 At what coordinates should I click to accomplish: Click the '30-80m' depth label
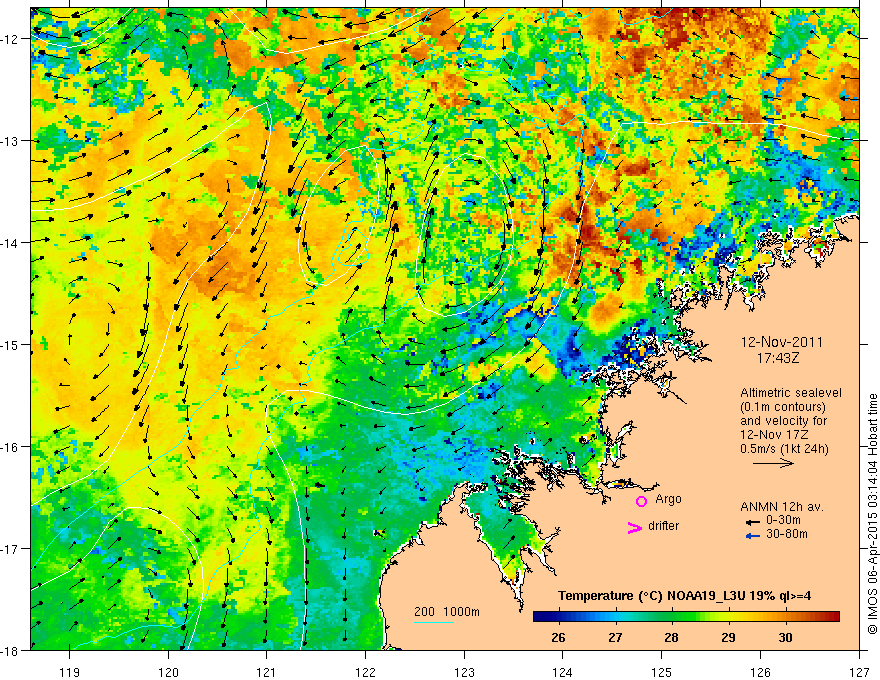787,534
